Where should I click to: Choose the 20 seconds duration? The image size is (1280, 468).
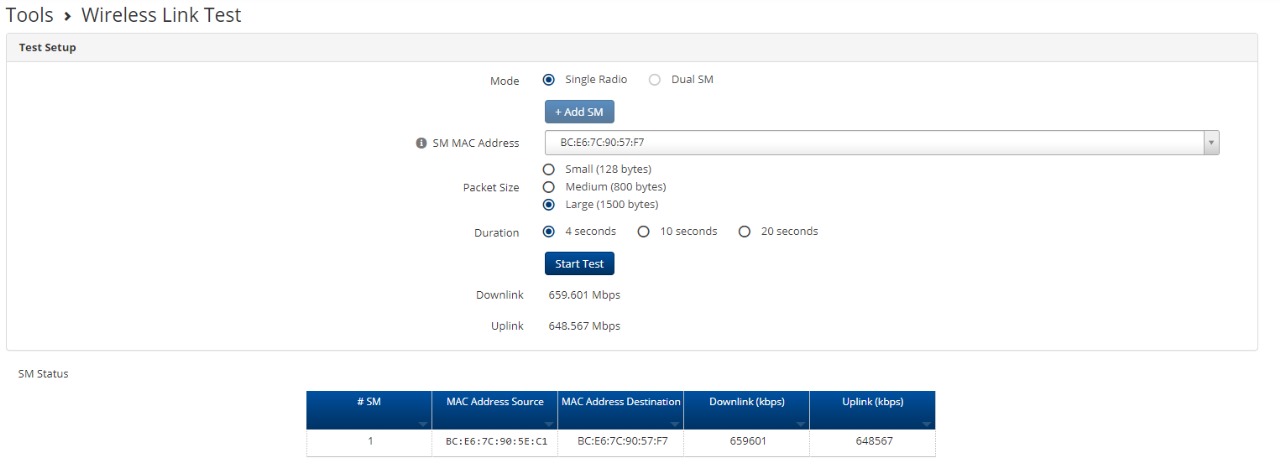pos(744,232)
